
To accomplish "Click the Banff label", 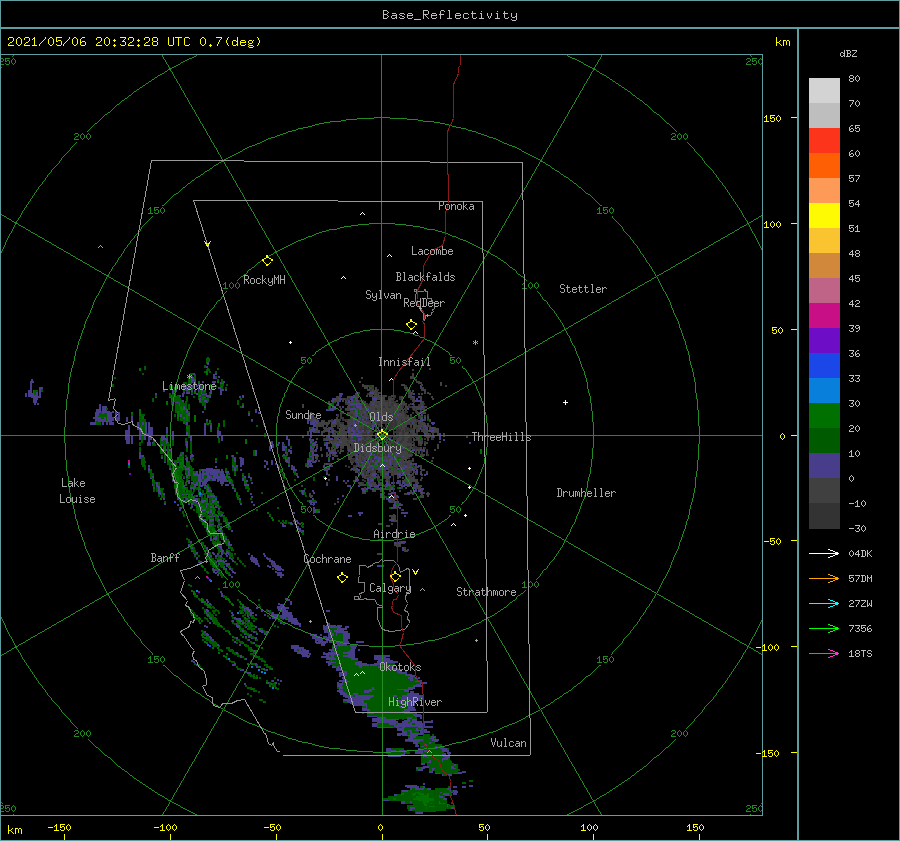I will coord(165,558).
